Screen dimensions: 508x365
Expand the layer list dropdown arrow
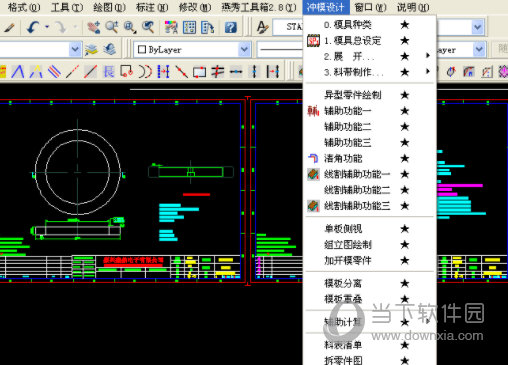(x=75, y=50)
